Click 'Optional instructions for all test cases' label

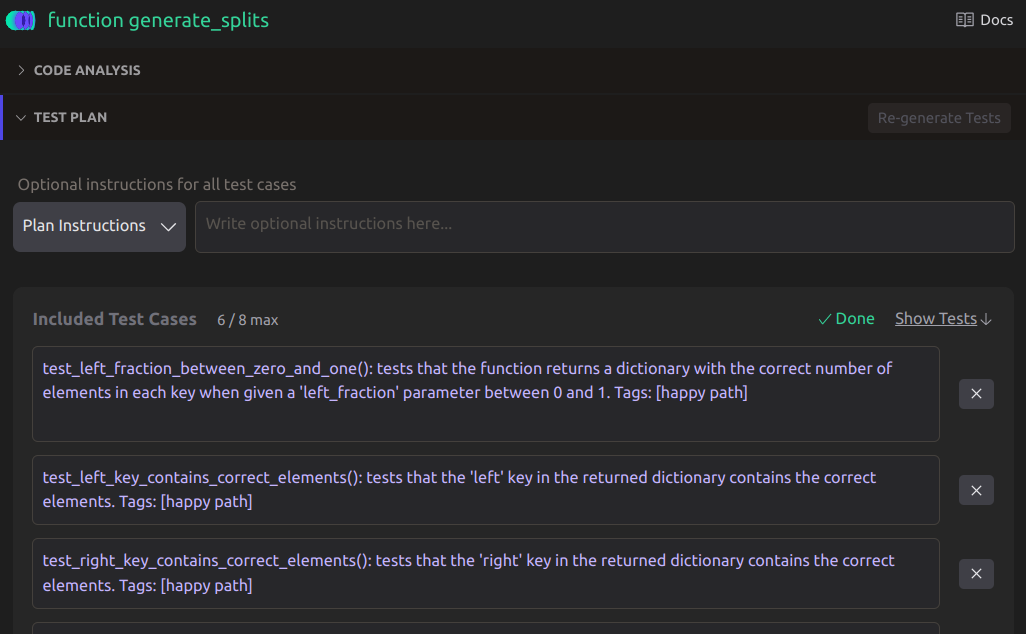(157, 185)
